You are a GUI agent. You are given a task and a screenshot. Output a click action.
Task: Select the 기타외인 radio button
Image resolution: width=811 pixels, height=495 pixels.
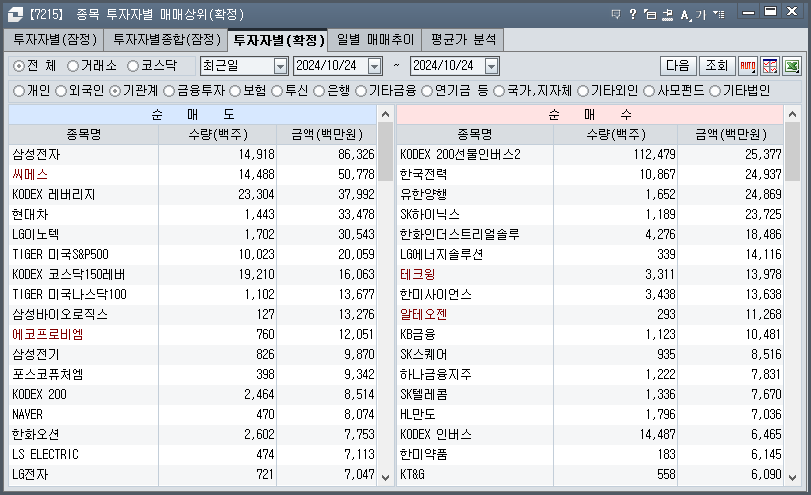pyautogui.click(x=583, y=91)
